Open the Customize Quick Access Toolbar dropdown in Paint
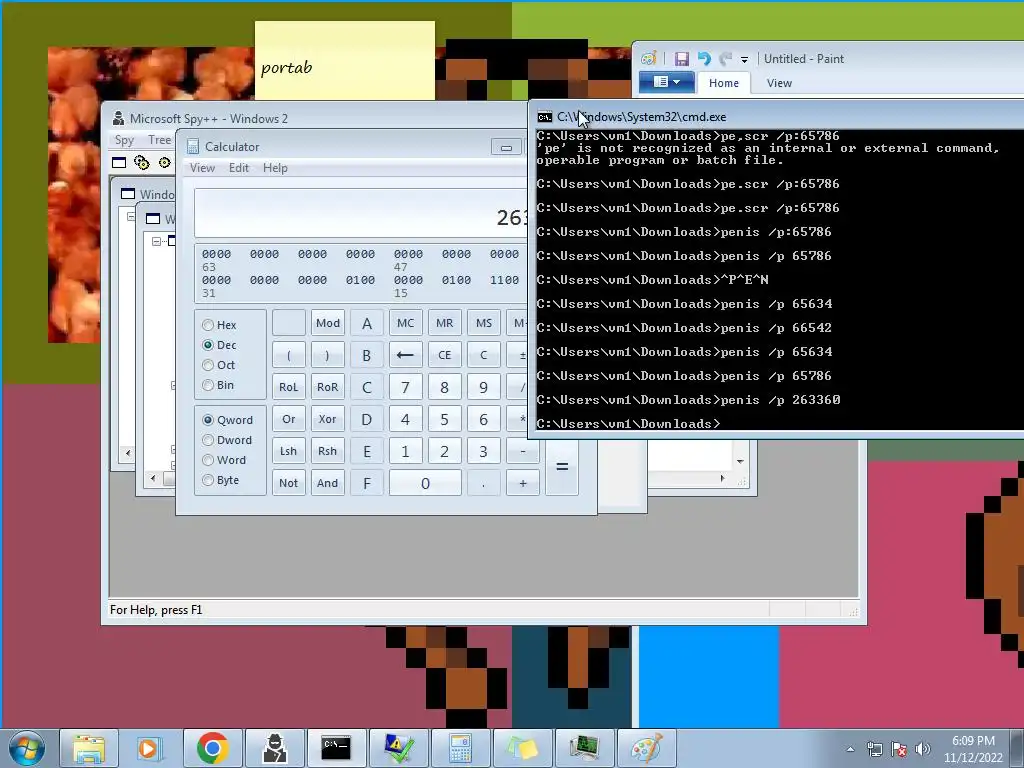1024x768 pixels. pyautogui.click(x=744, y=59)
